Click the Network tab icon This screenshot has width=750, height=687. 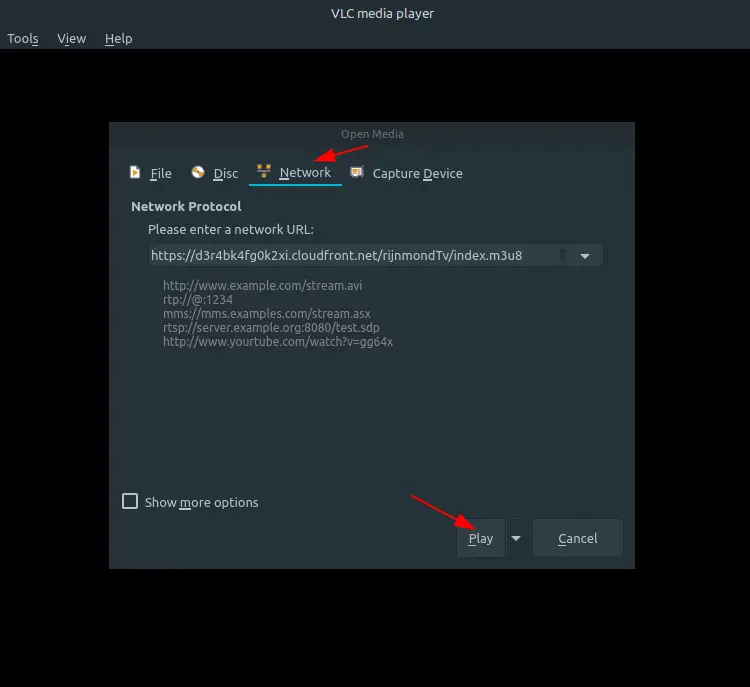tap(264, 171)
